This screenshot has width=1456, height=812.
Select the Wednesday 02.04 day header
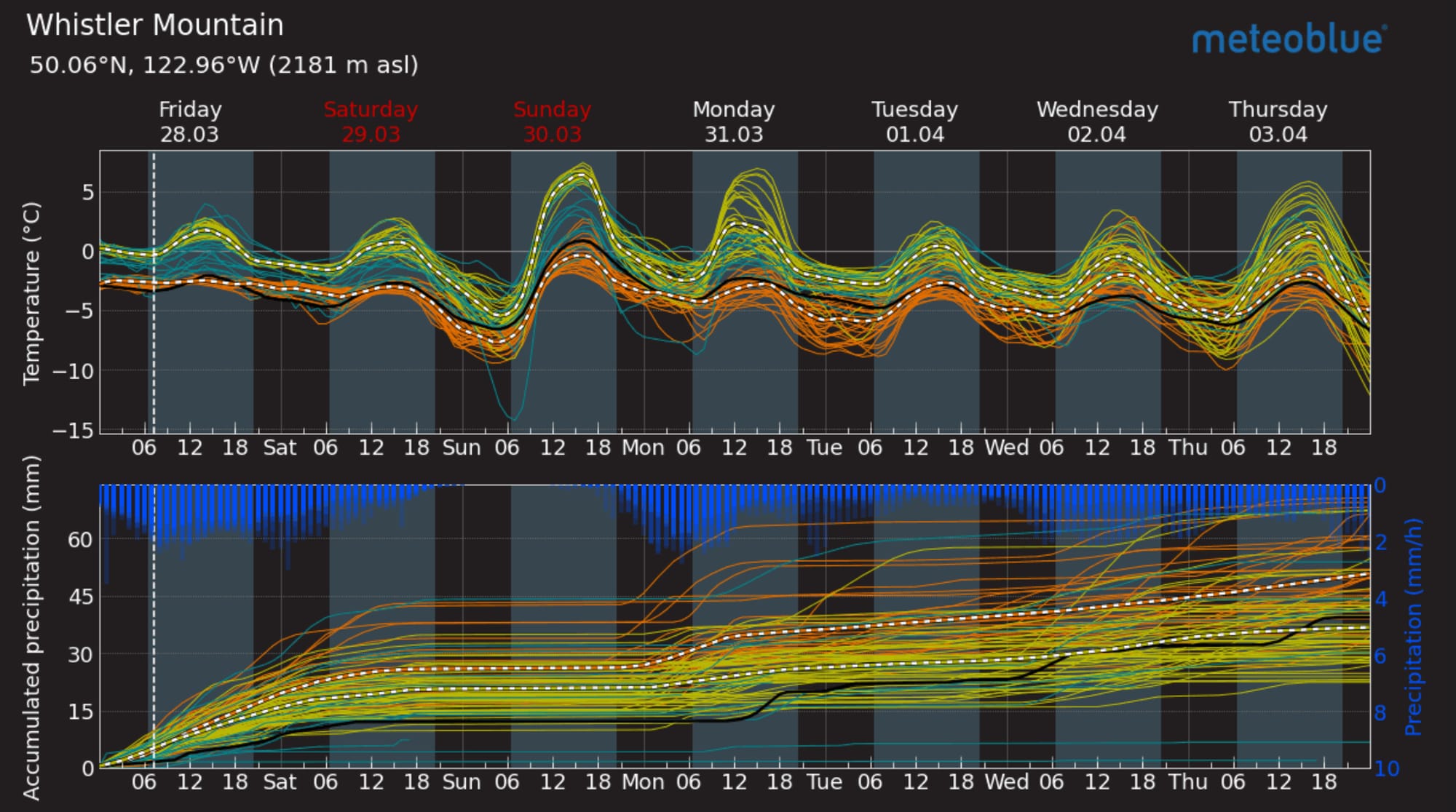1096,122
